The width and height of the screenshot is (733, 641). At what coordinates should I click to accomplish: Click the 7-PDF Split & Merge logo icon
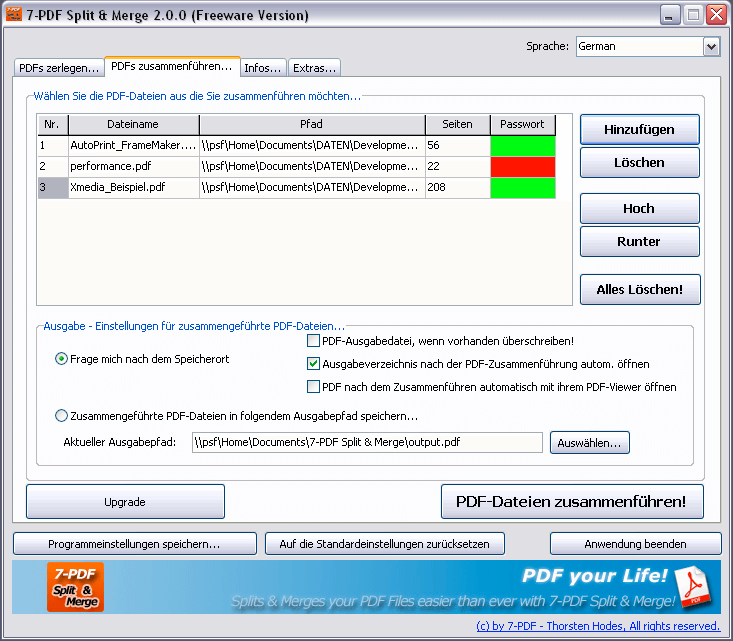[x=75, y=587]
